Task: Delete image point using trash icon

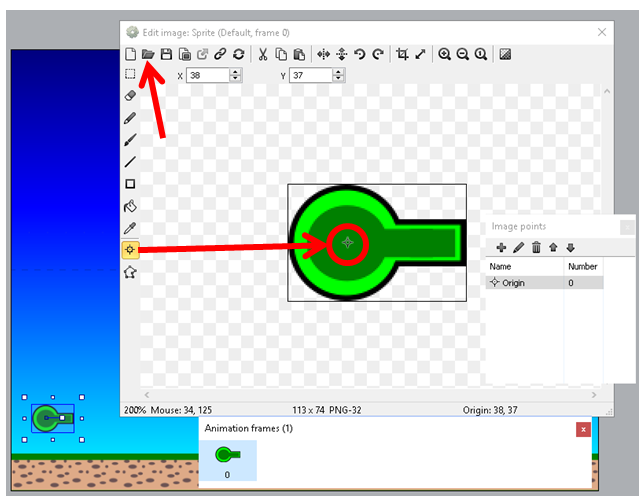Action: coord(536,247)
